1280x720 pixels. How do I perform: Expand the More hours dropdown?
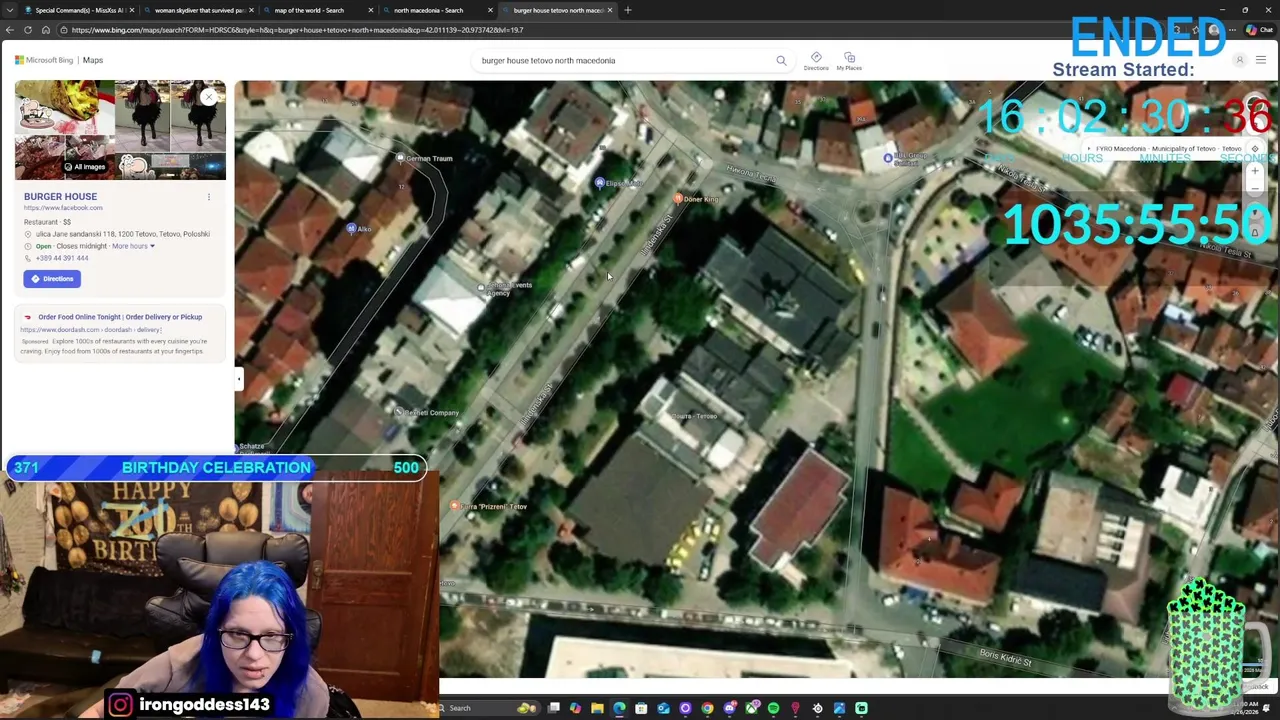(x=133, y=246)
